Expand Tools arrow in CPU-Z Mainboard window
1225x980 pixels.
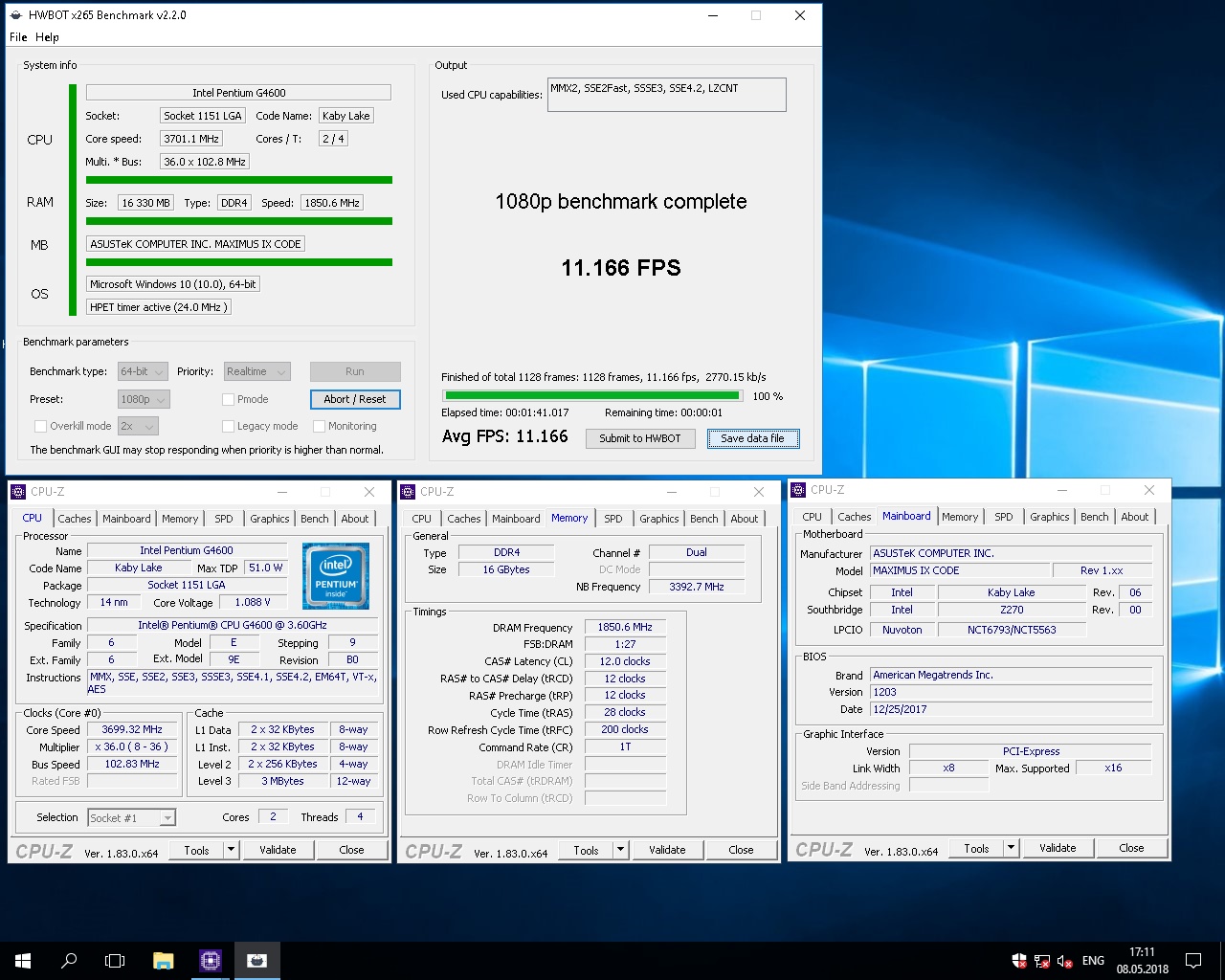(1011, 848)
